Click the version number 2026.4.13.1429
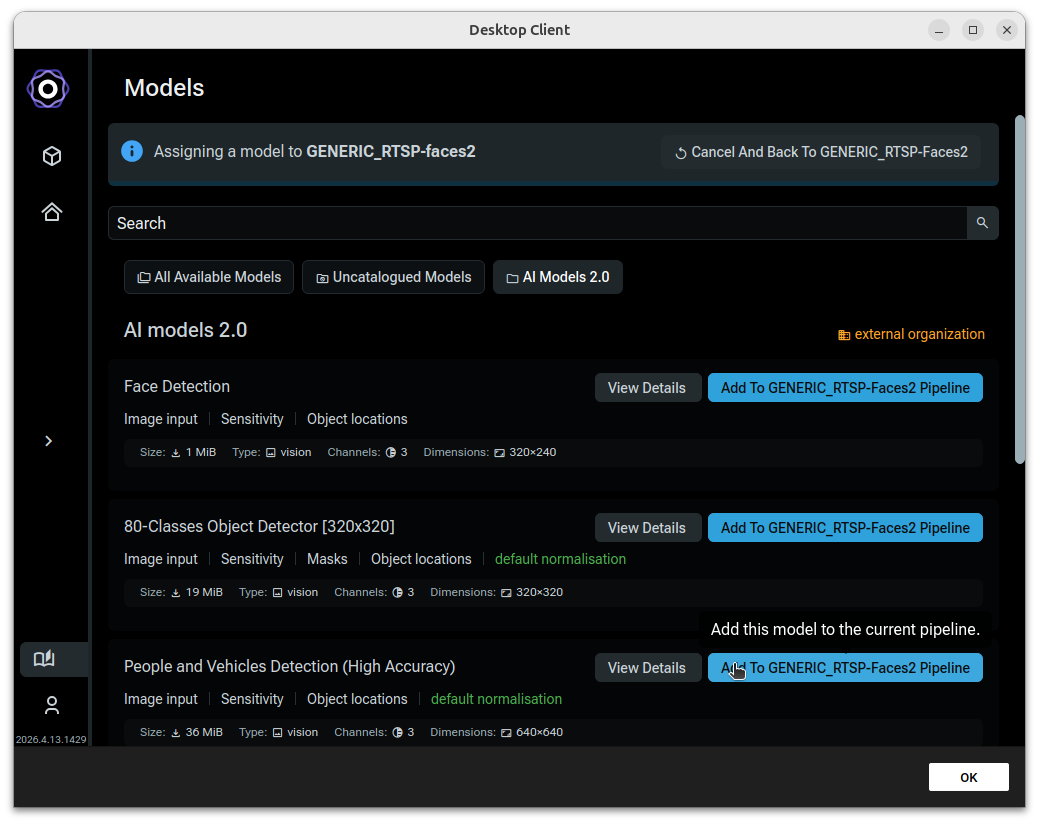The width and height of the screenshot is (1039, 824). [51, 739]
